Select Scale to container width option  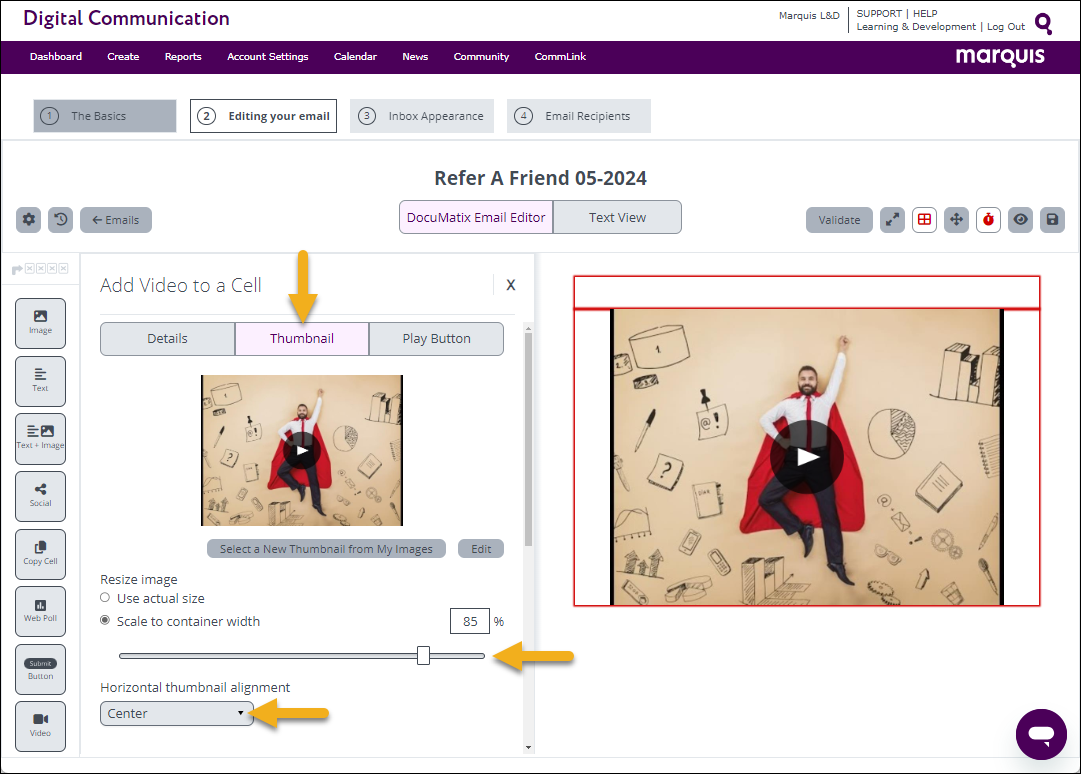105,620
